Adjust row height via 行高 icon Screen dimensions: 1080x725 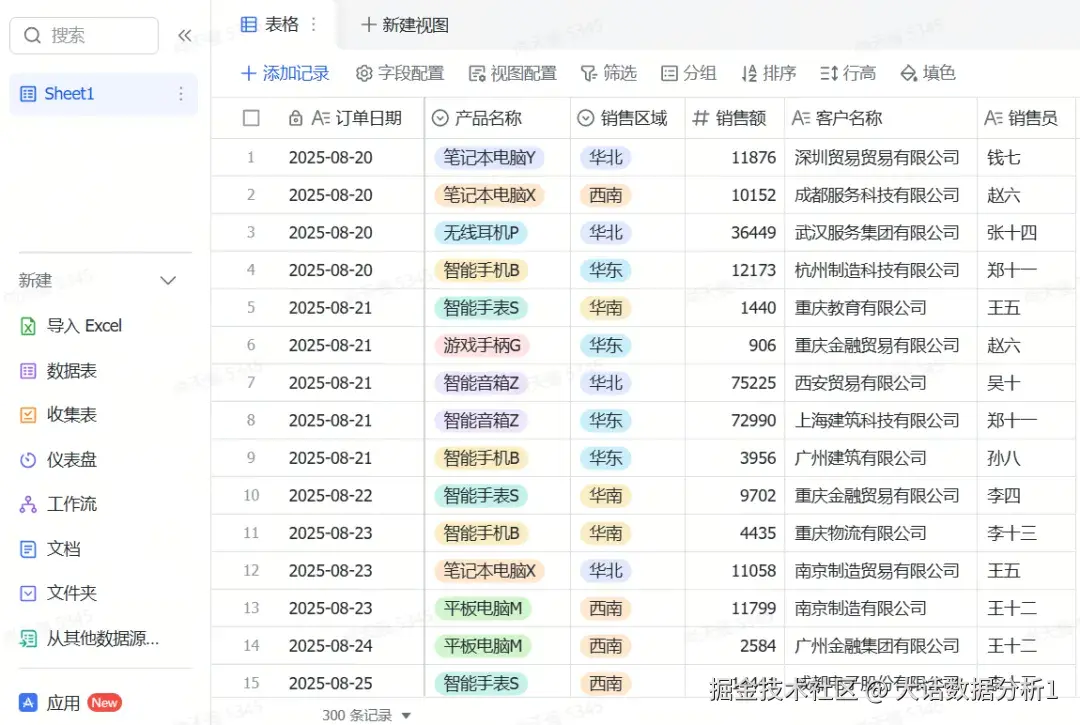(x=850, y=72)
